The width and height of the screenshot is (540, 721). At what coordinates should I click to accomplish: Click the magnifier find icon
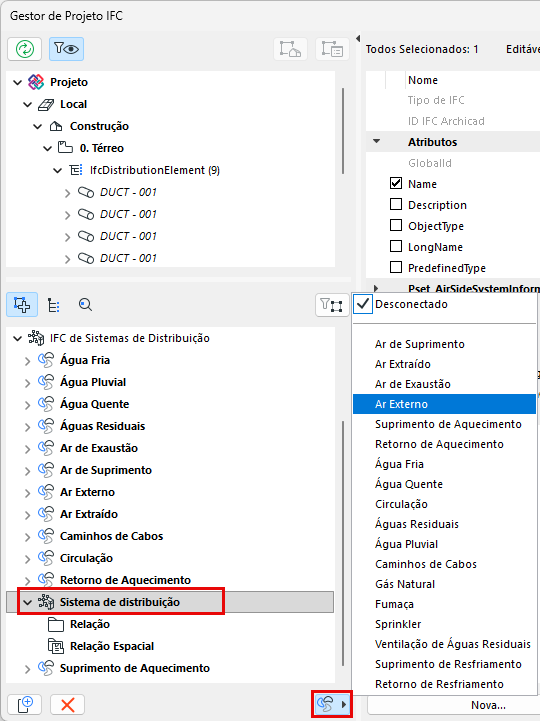pos(85,304)
